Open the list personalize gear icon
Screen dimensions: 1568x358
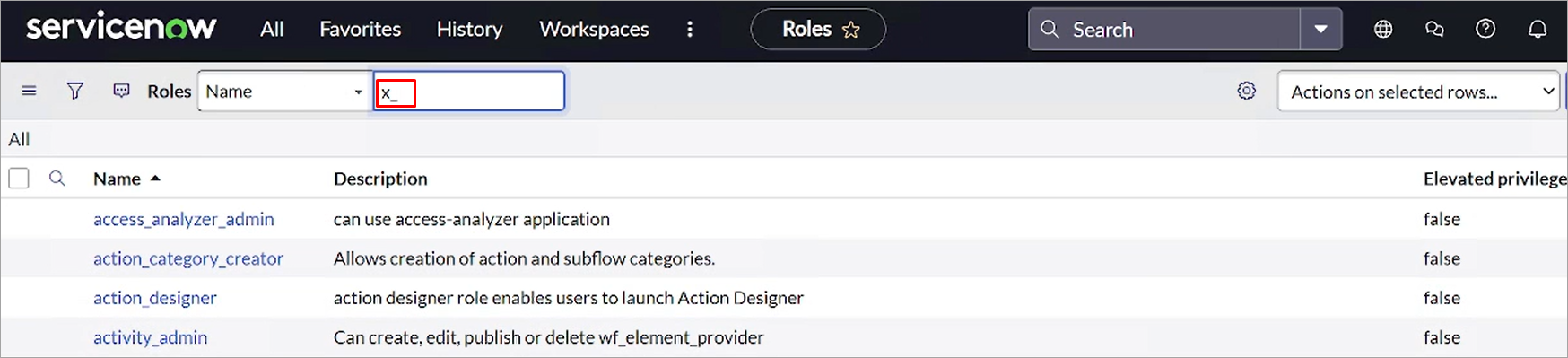tap(1247, 91)
